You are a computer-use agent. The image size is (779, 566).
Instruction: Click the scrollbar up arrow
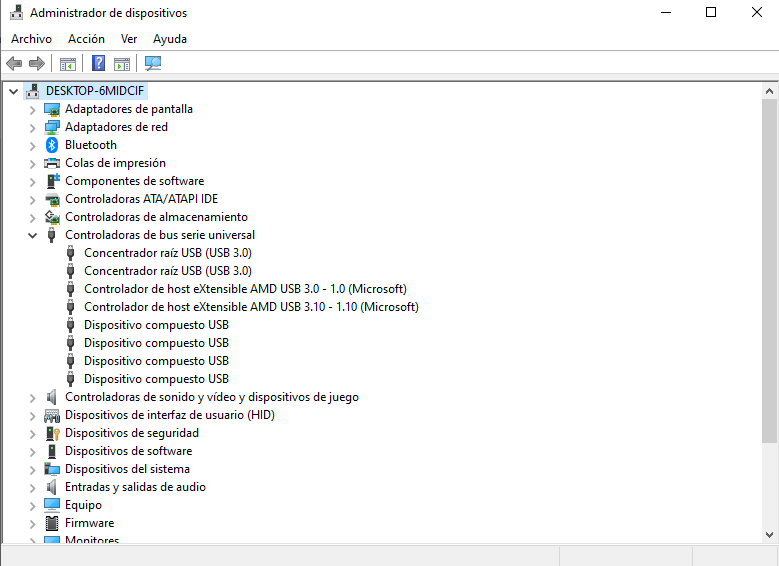click(x=769, y=91)
